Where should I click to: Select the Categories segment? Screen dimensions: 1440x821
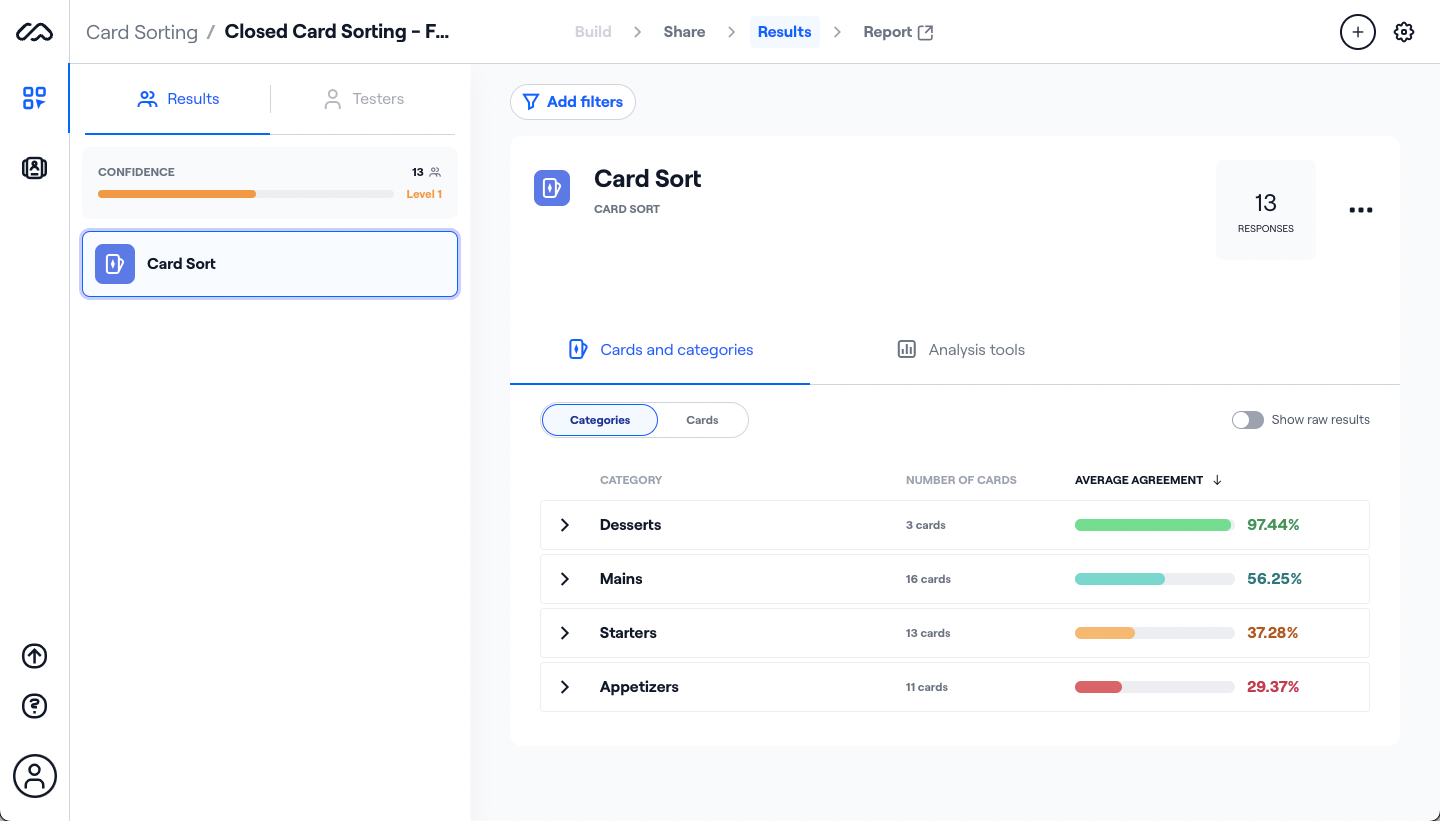click(599, 419)
